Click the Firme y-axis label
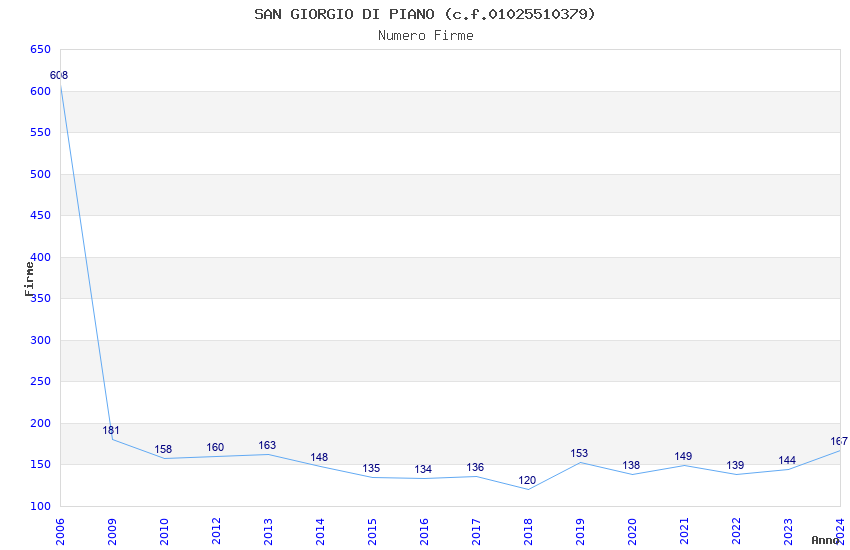 point(29,279)
